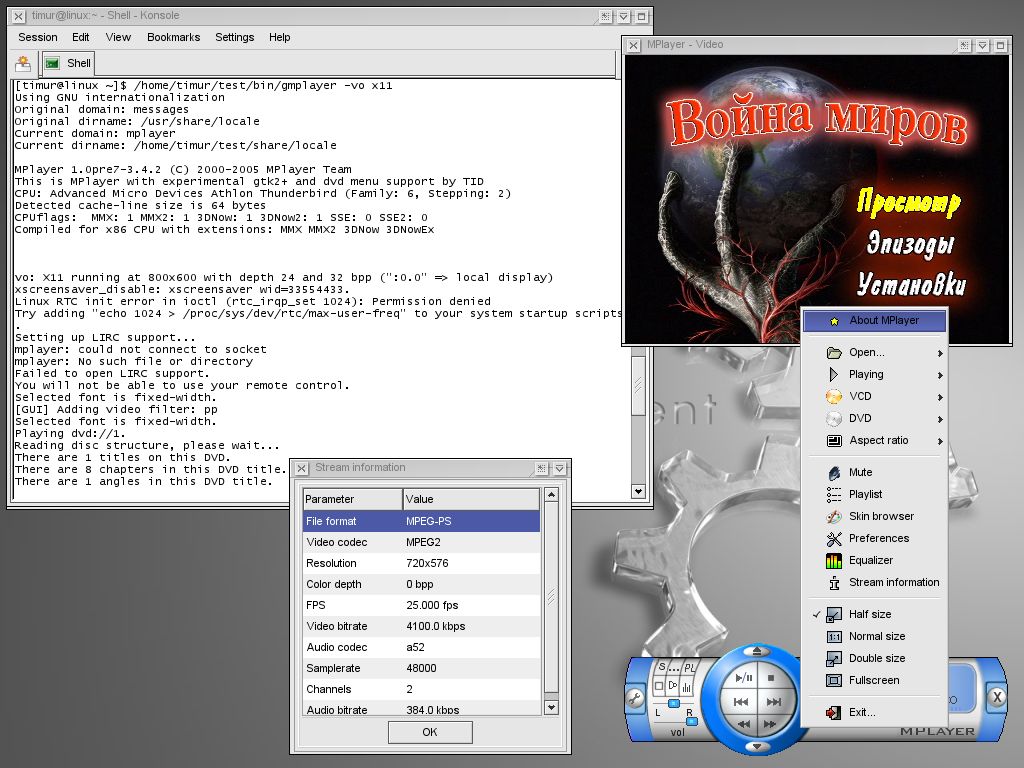Click the new session icon in Konsole
The image size is (1024, 768).
[x=24, y=63]
